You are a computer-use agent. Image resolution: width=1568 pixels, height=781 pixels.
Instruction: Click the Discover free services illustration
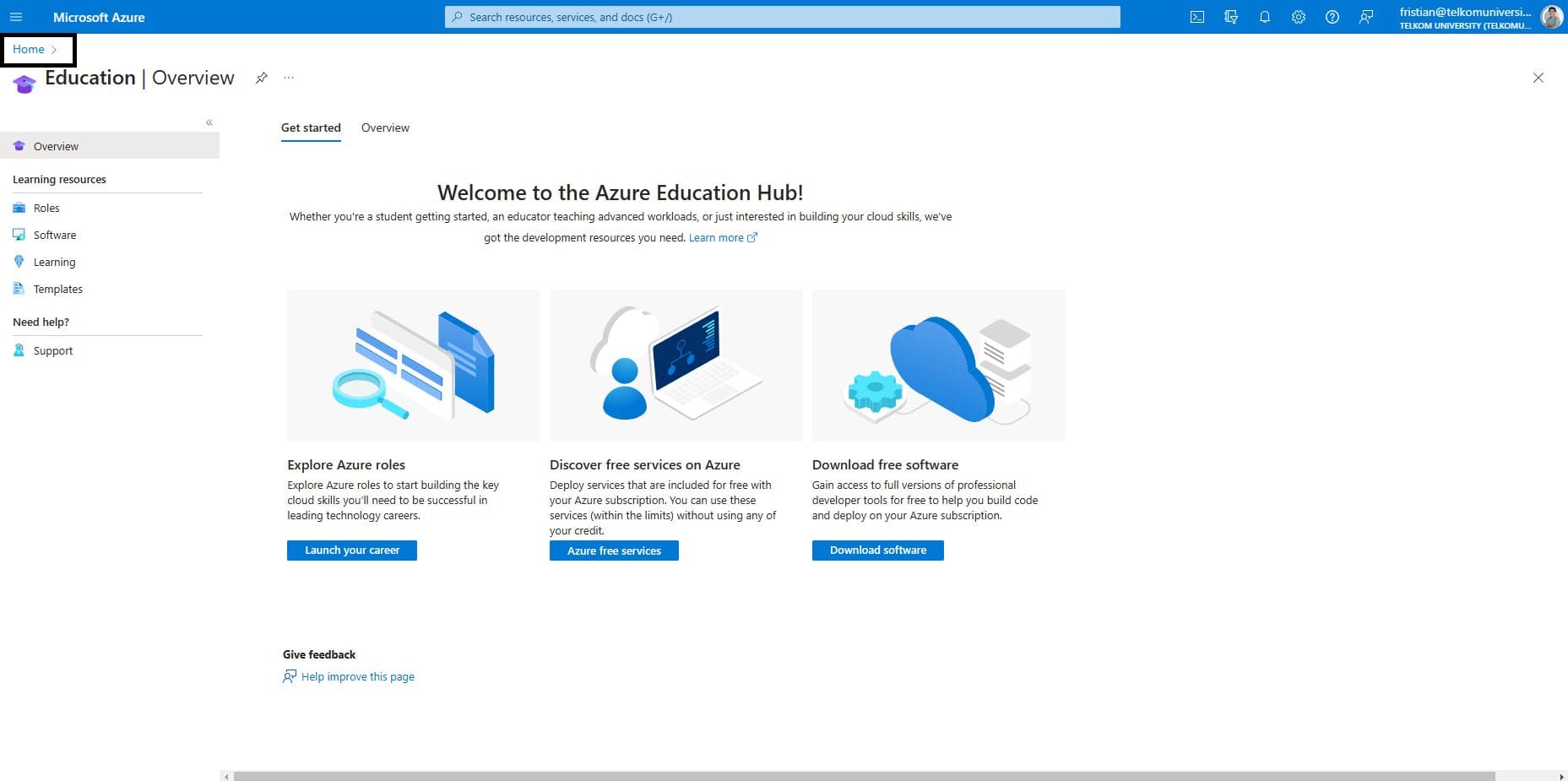pos(676,366)
